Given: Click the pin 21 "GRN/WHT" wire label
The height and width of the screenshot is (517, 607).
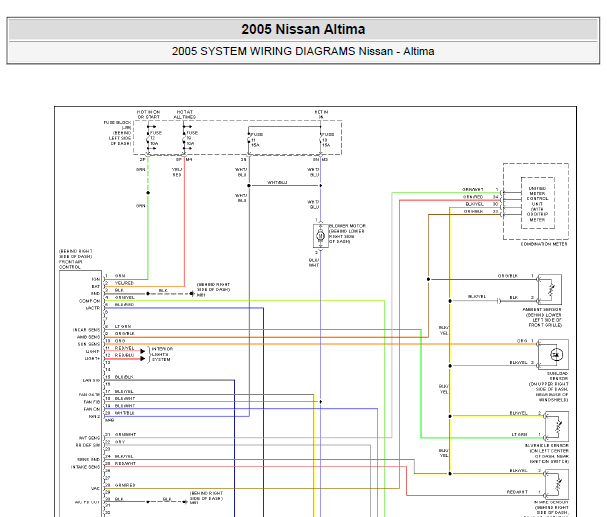Looking at the screenshot, I should (x=125, y=435).
